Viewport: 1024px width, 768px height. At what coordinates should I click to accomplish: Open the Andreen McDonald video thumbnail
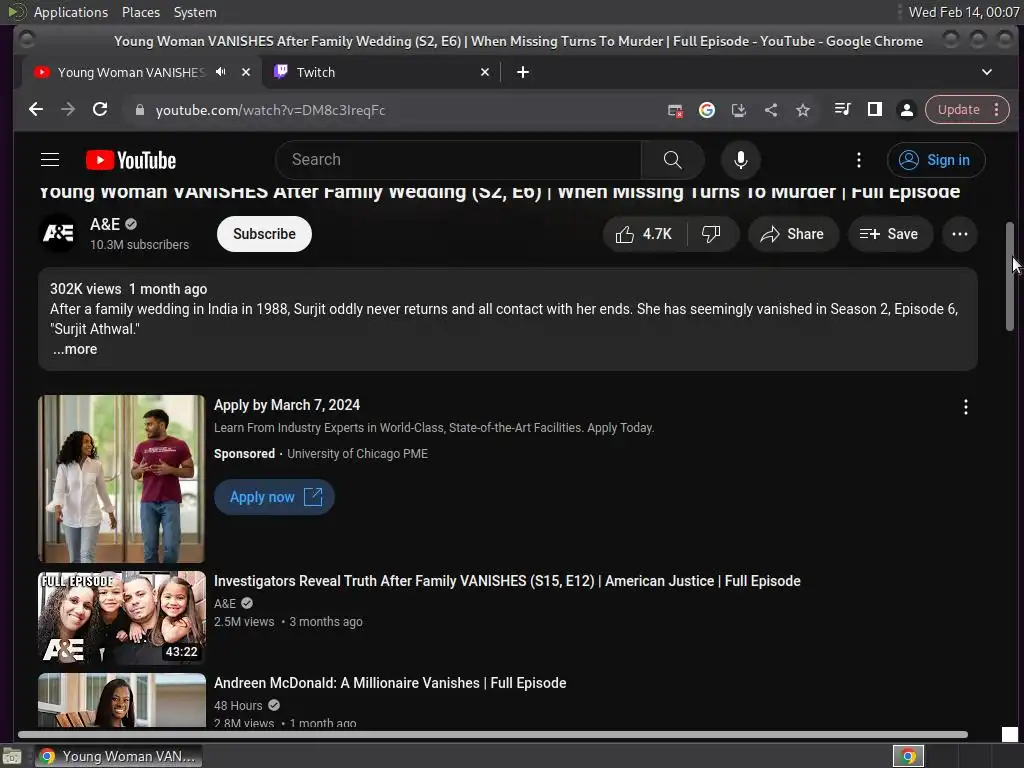tap(121, 700)
